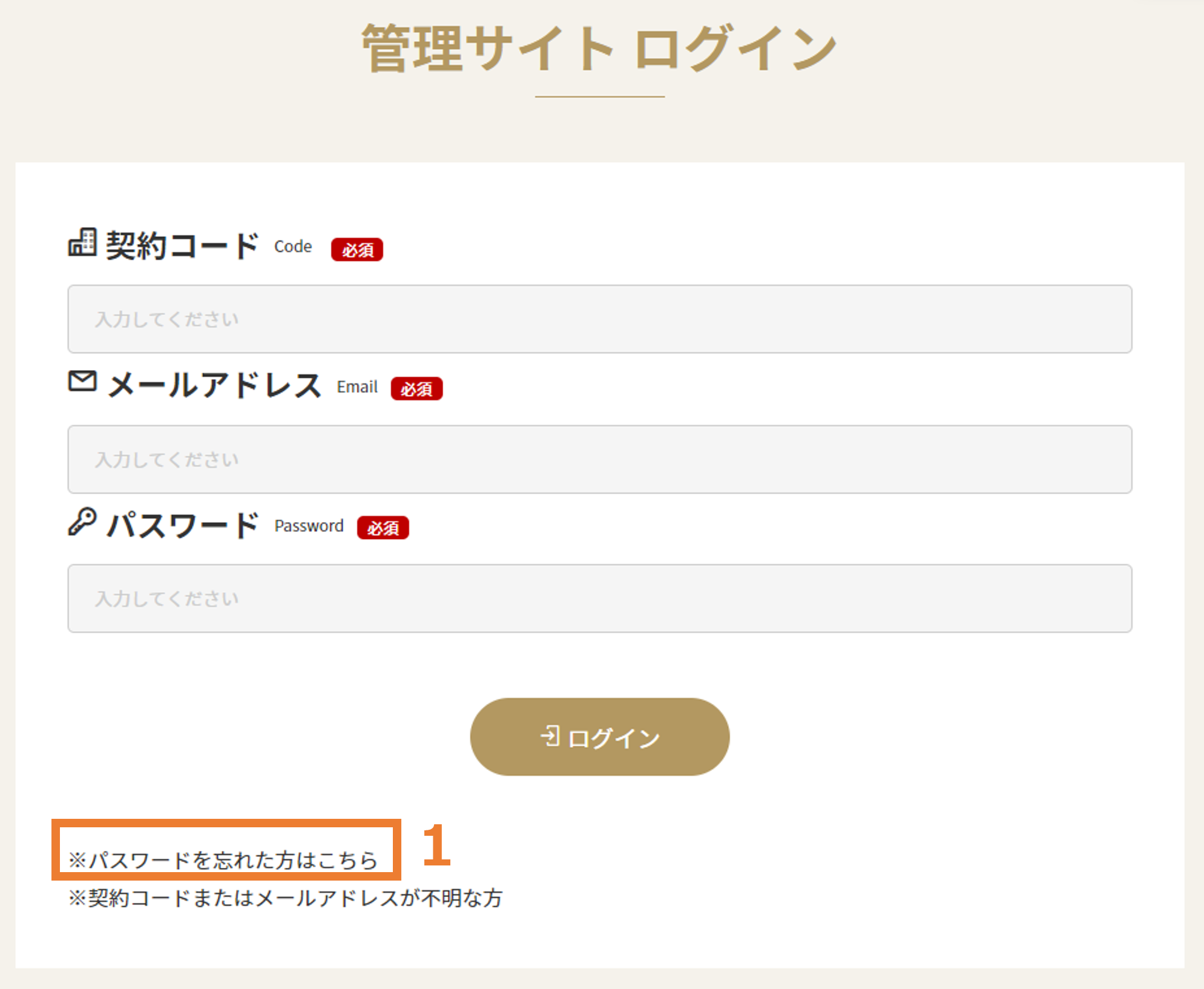The image size is (1204, 989).
Task: Click the building icon beside 契約コード
Action: tap(82, 242)
